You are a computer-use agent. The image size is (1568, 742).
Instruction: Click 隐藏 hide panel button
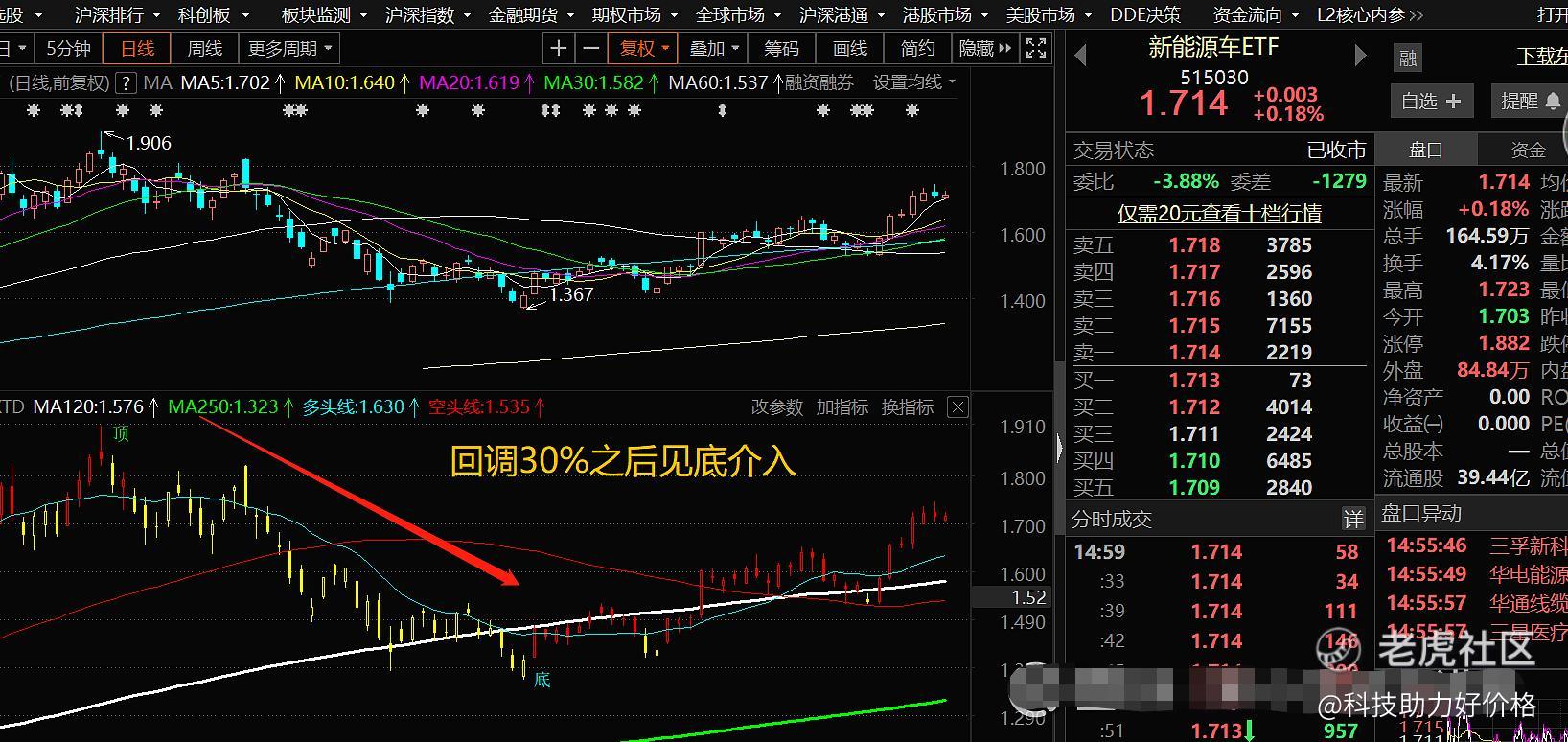984,48
